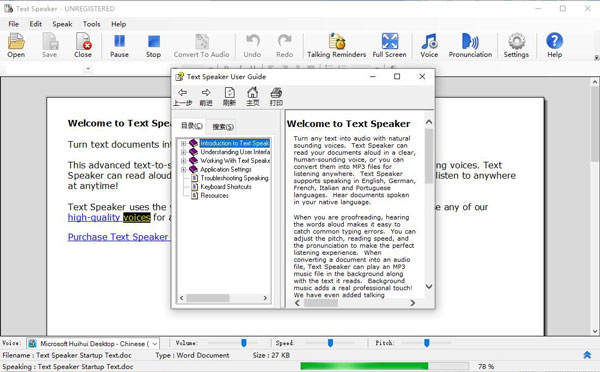
Task: Pause the speech playback
Action: [x=119, y=45]
